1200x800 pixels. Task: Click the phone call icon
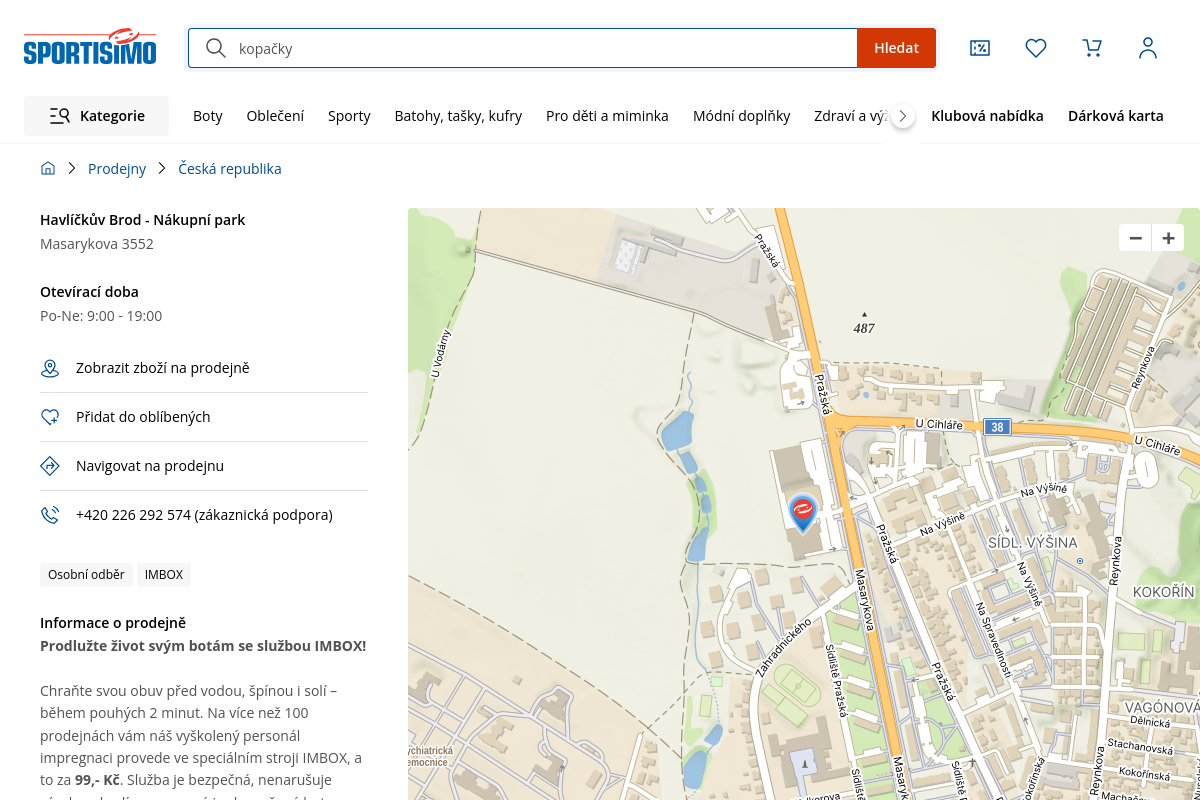50,515
